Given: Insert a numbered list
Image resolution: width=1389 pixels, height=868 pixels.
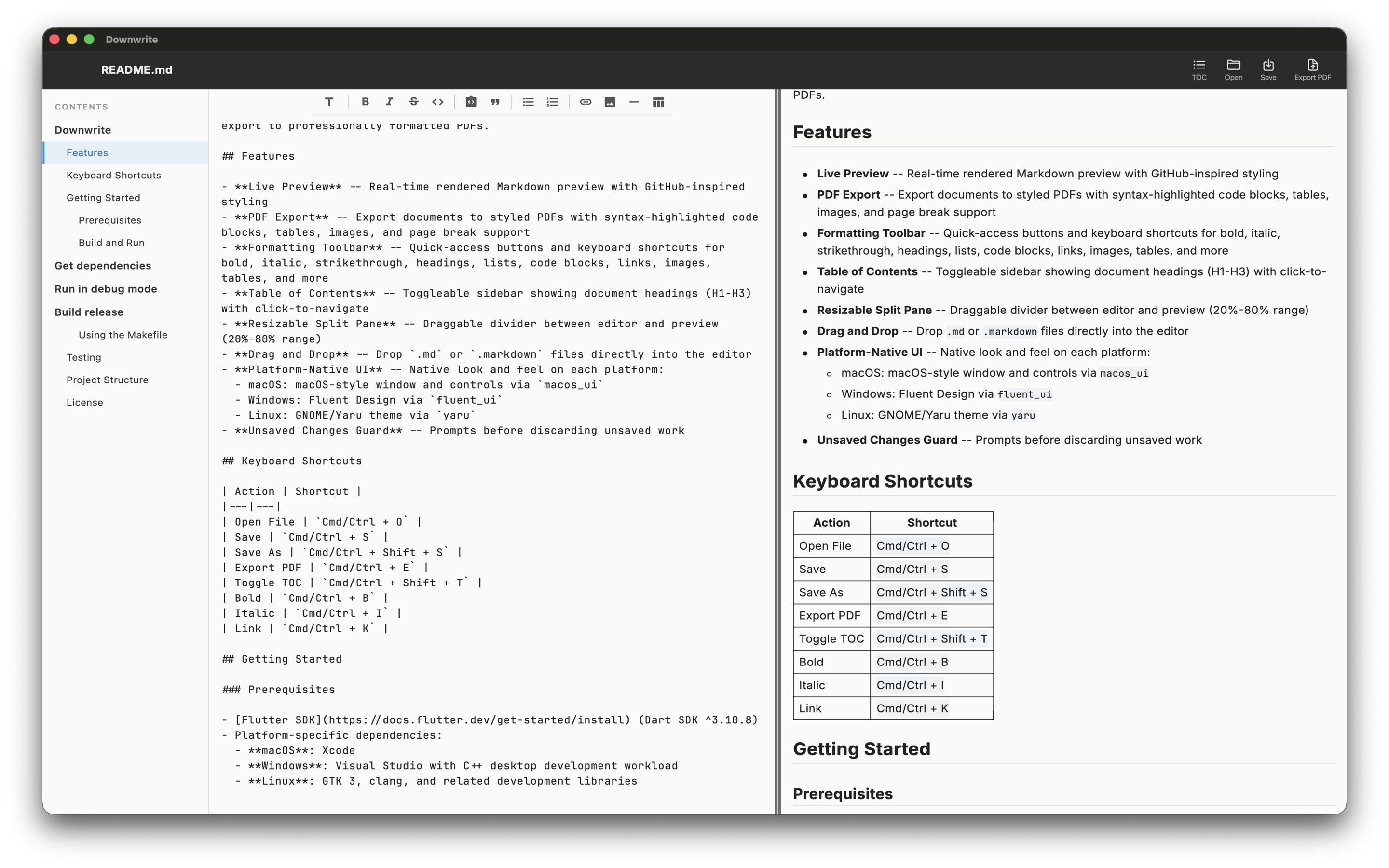Looking at the screenshot, I should point(552,102).
